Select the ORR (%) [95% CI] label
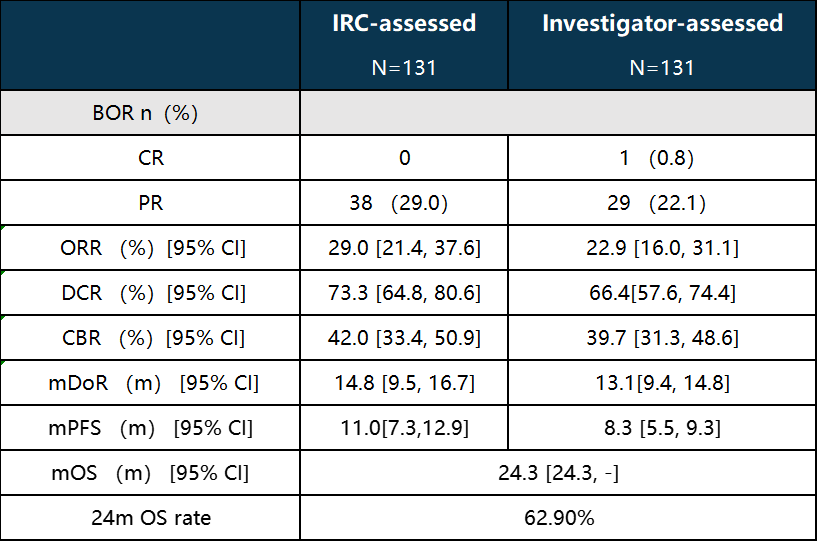Image resolution: width=817 pixels, height=541 pixels. pos(153,248)
